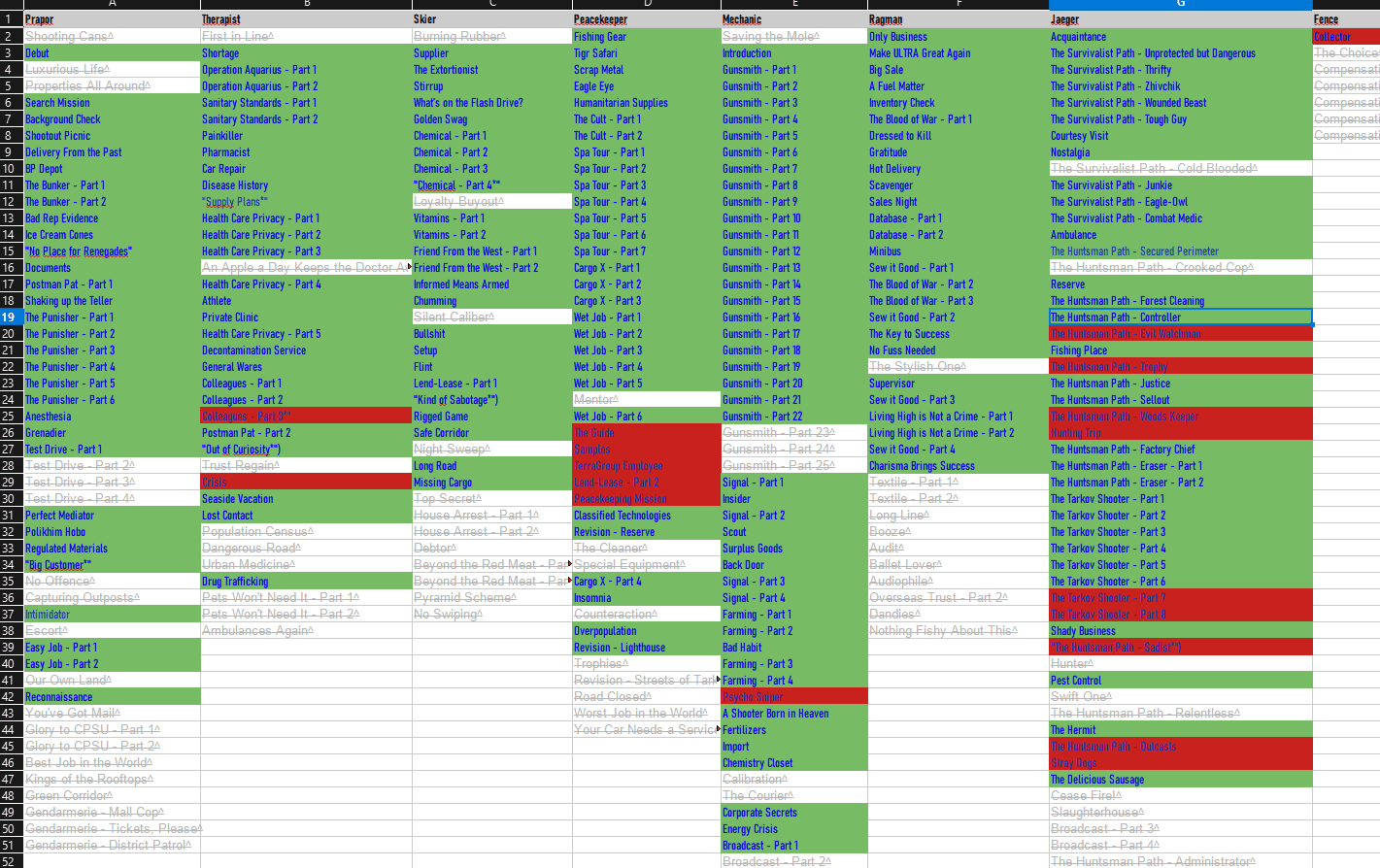Click the Search Mission cell
Viewport: 1380px width, 868px height.
pos(112,103)
